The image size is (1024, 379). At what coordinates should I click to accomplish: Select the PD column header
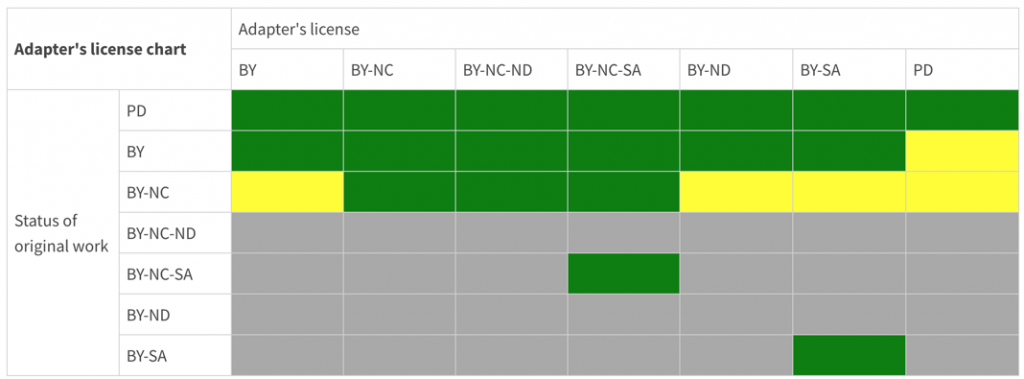coord(962,69)
